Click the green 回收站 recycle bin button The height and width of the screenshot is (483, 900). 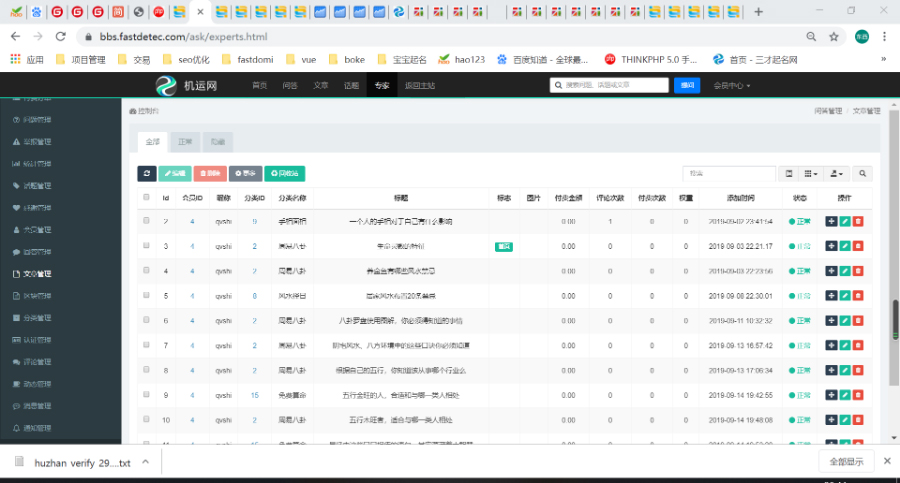(284, 173)
